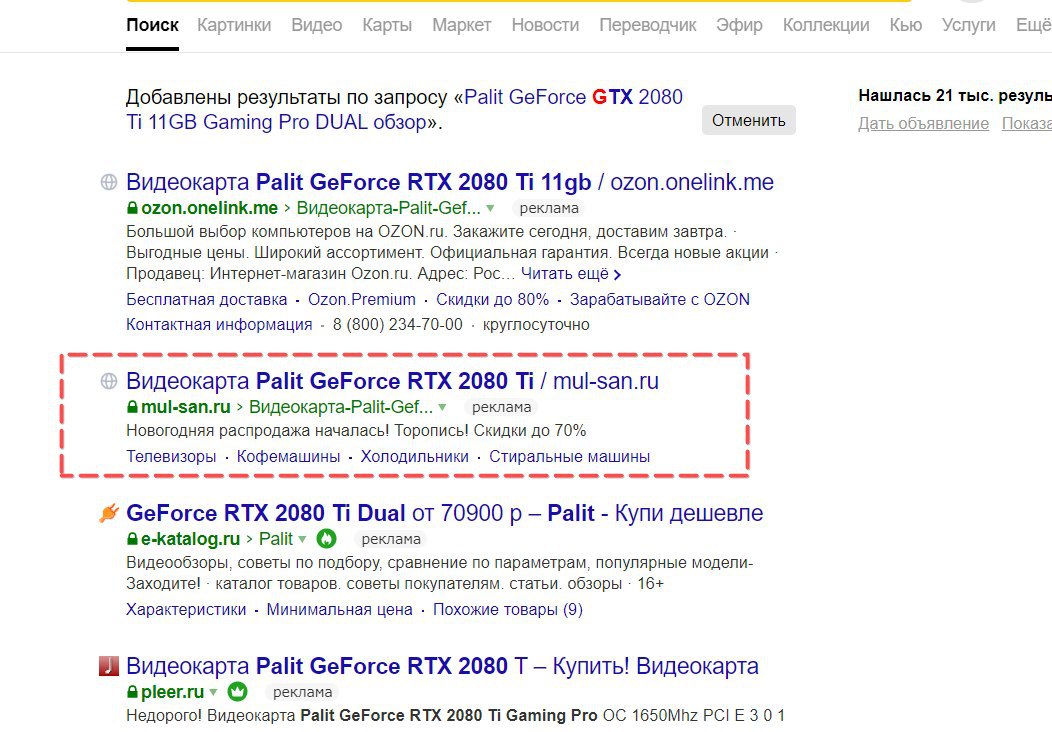Viewport: 1052px width, 732px height.
Task: Expand the dropdown arrow after mul-san.ru Видеокарта-Palit-Gef...
Action: coord(442,407)
